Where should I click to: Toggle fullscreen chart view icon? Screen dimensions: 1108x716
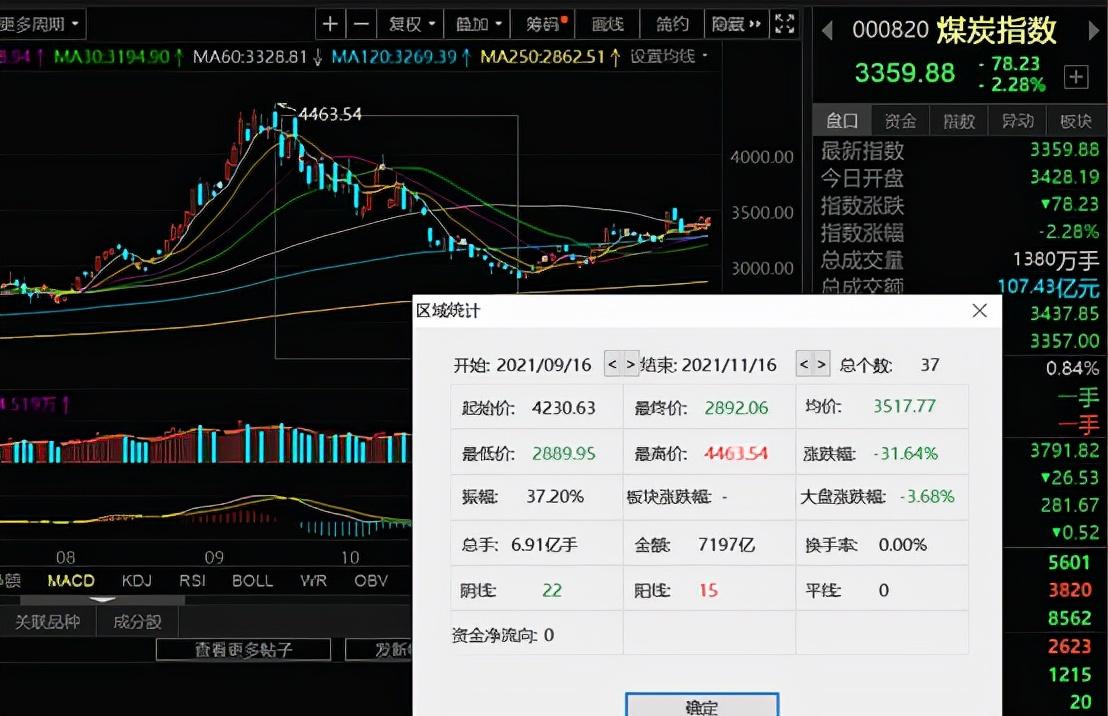[x=784, y=24]
